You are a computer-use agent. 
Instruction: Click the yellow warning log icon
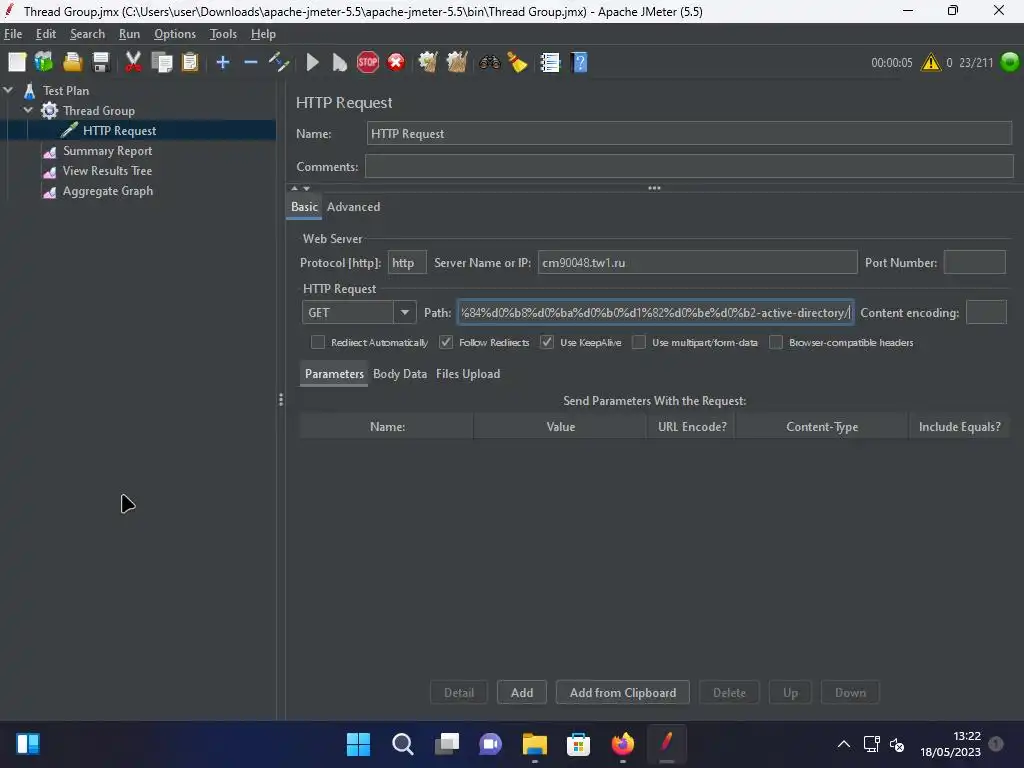[931, 63]
